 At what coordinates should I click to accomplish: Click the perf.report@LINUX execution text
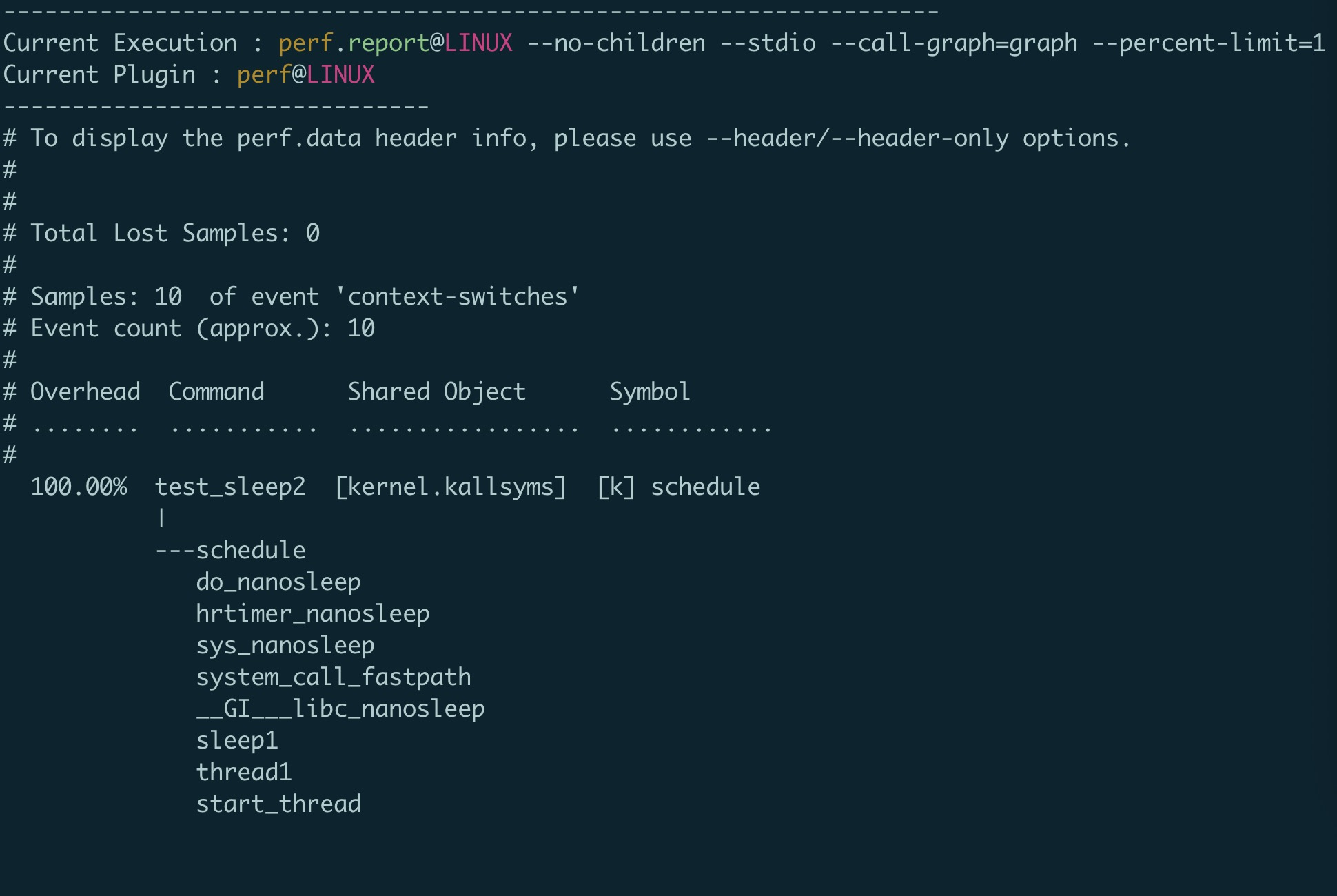pyautogui.click(x=396, y=43)
